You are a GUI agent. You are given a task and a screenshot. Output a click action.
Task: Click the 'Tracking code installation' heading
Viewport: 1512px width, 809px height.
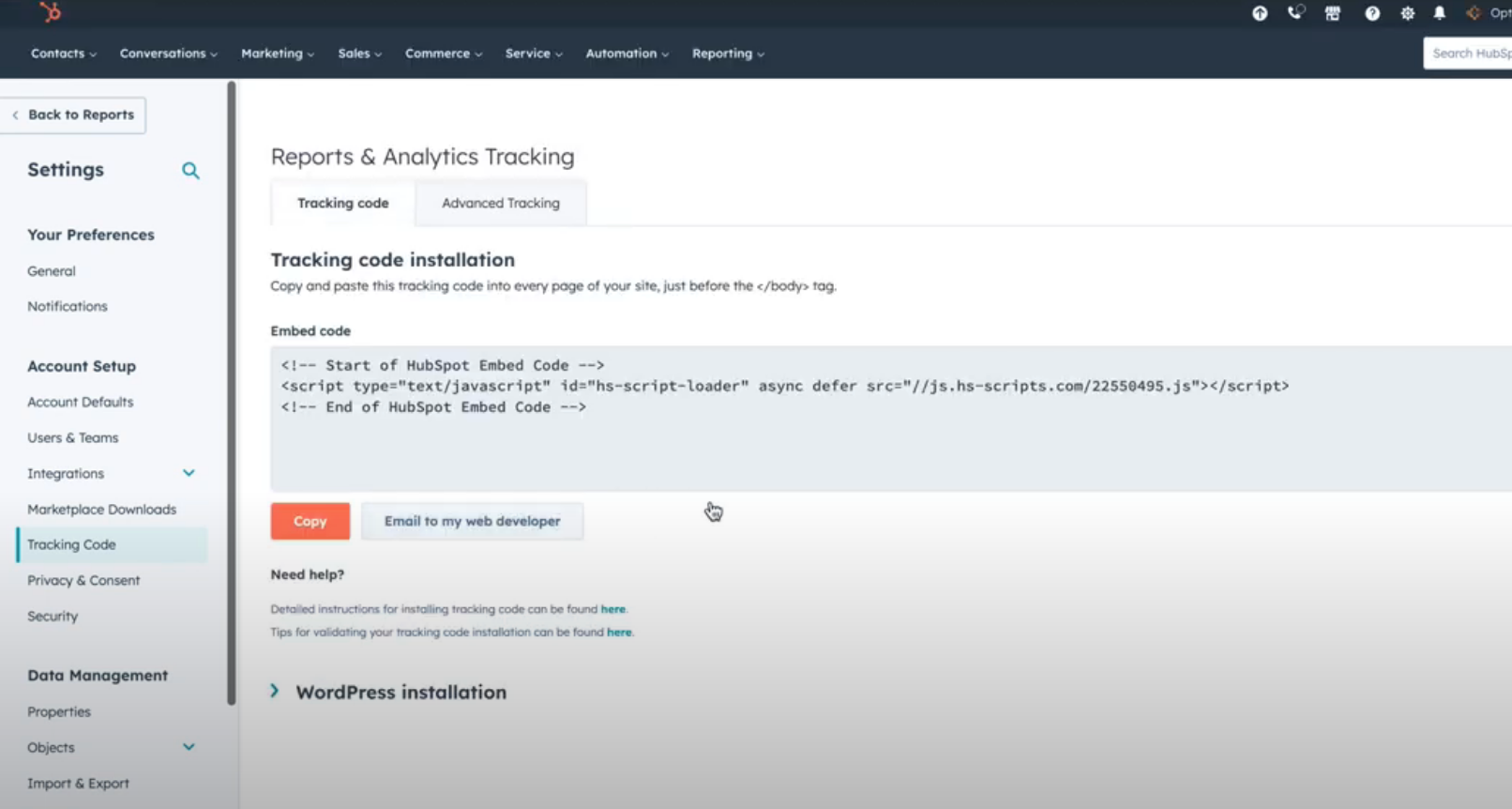(393, 260)
